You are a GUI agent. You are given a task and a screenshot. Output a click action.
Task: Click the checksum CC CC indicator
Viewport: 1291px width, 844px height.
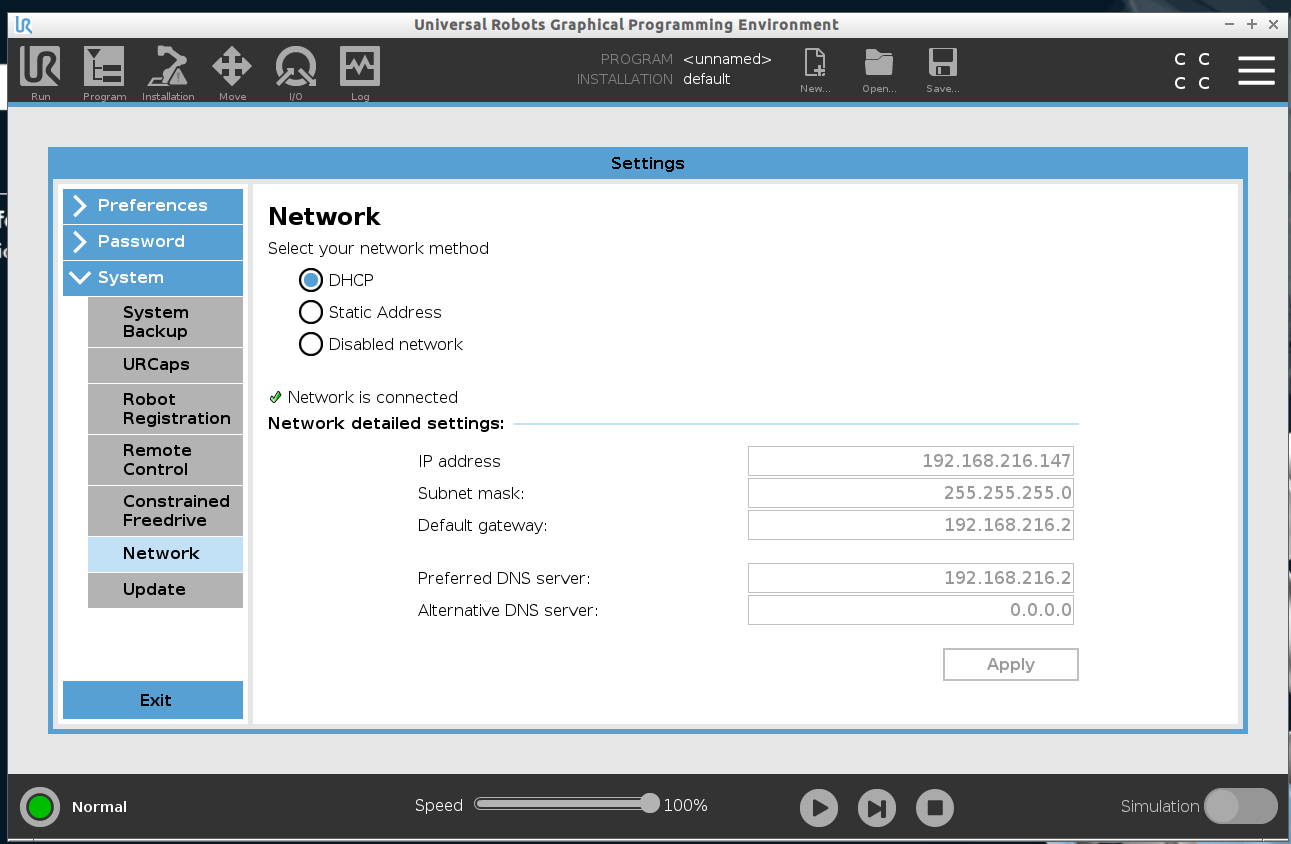(1192, 71)
